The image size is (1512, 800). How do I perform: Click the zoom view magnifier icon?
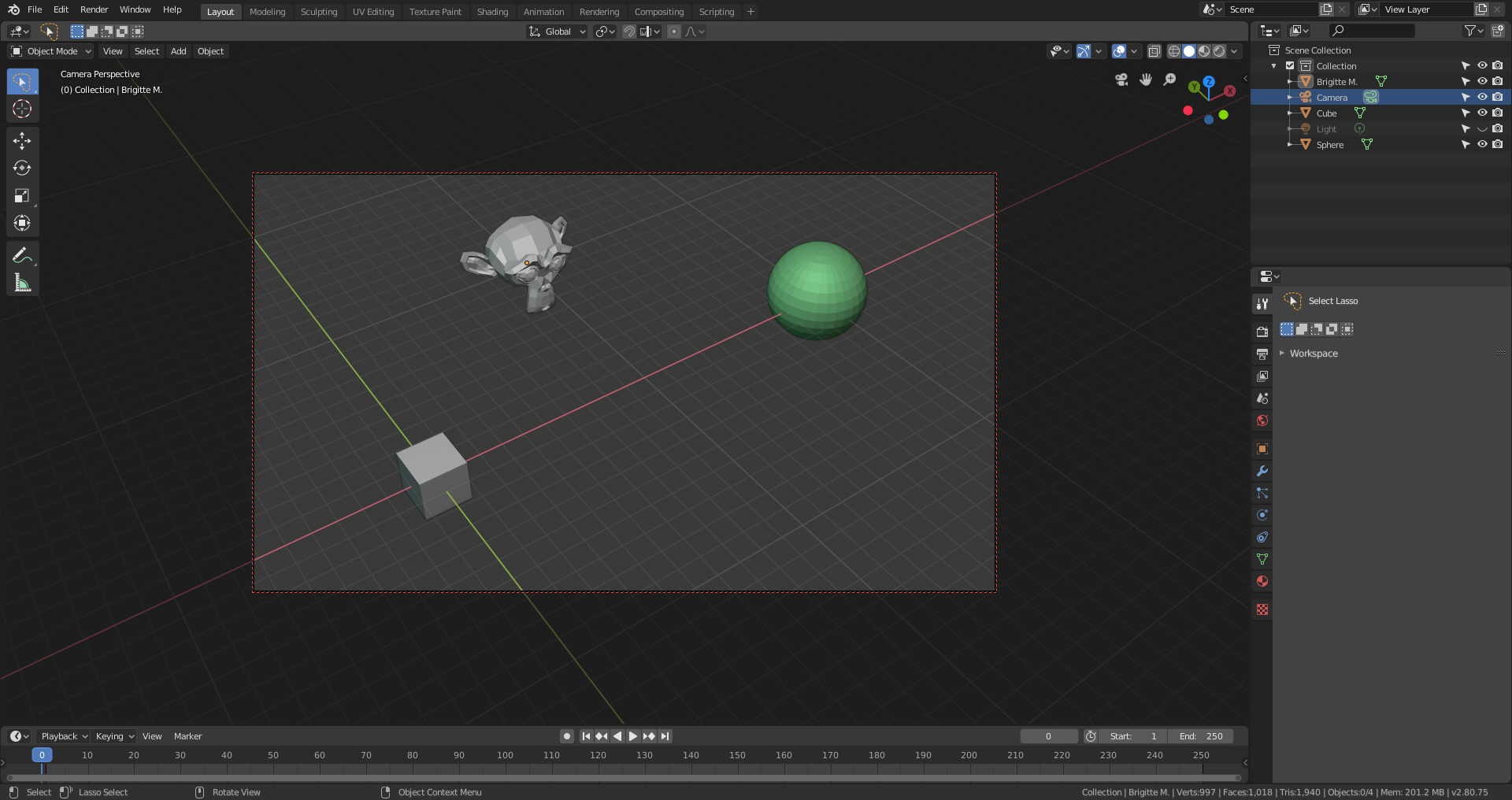point(1169,80)
